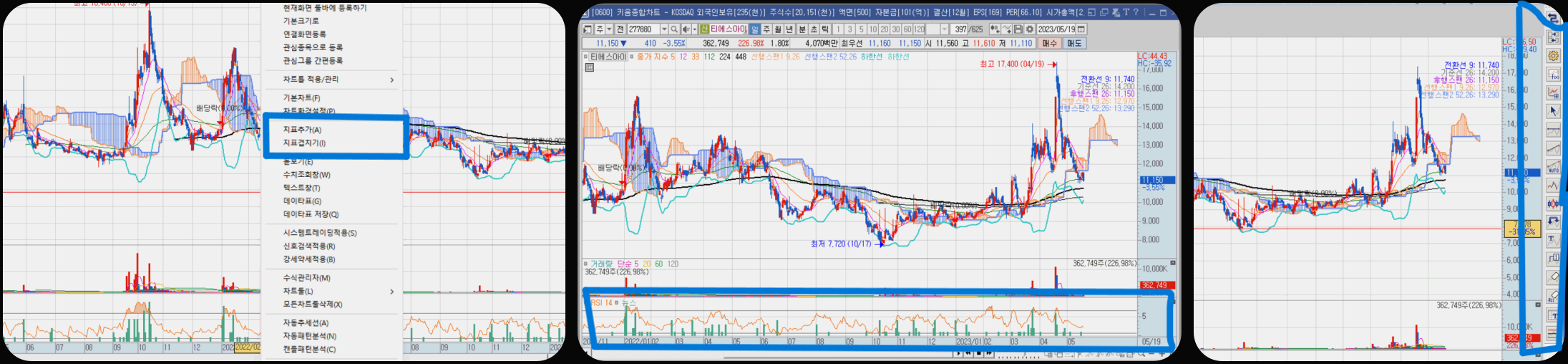Open the speaker icon dropdown arrow

tap(694, 29)
